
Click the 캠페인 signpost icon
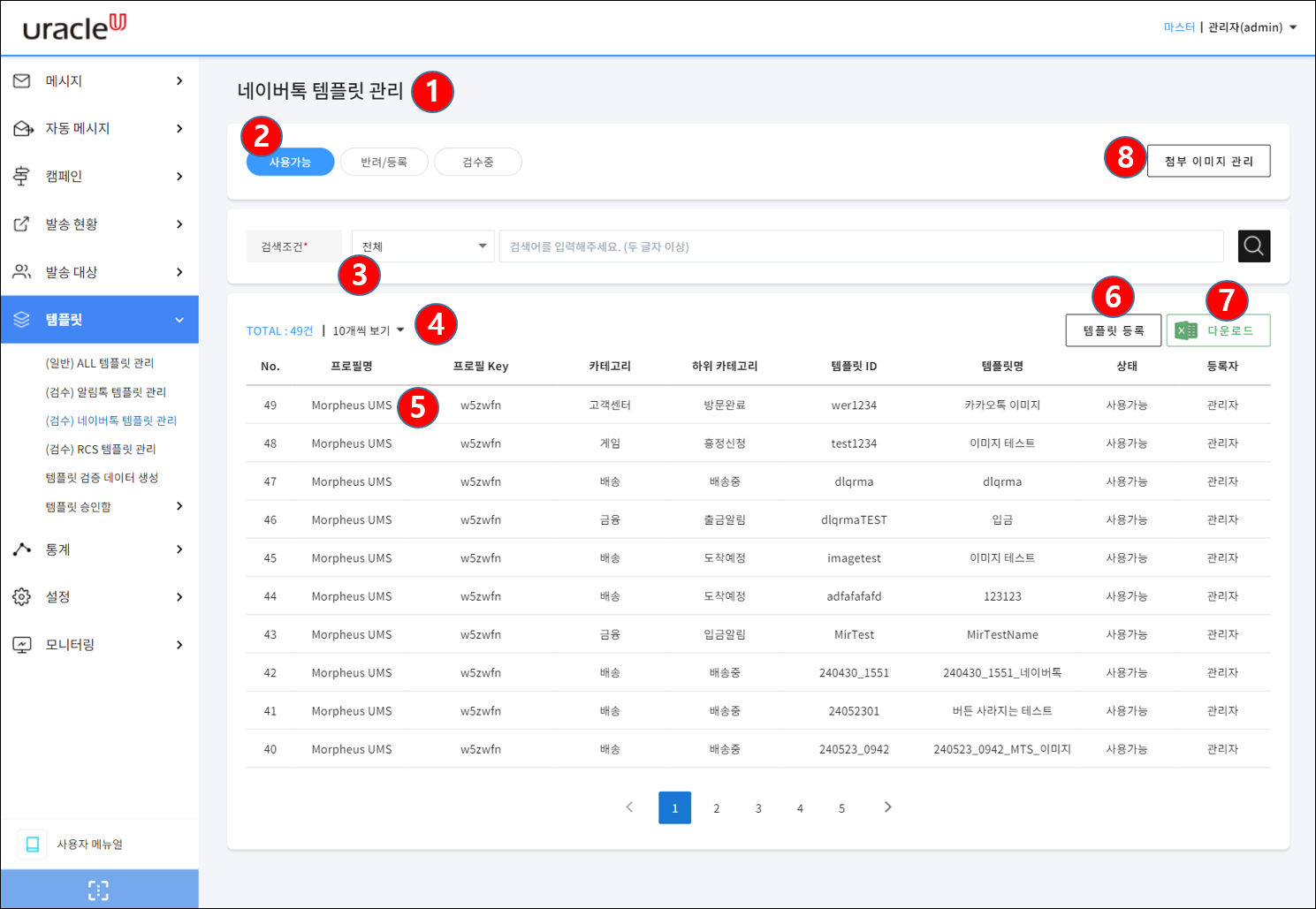pyautogui.click(x=22, y=177)
